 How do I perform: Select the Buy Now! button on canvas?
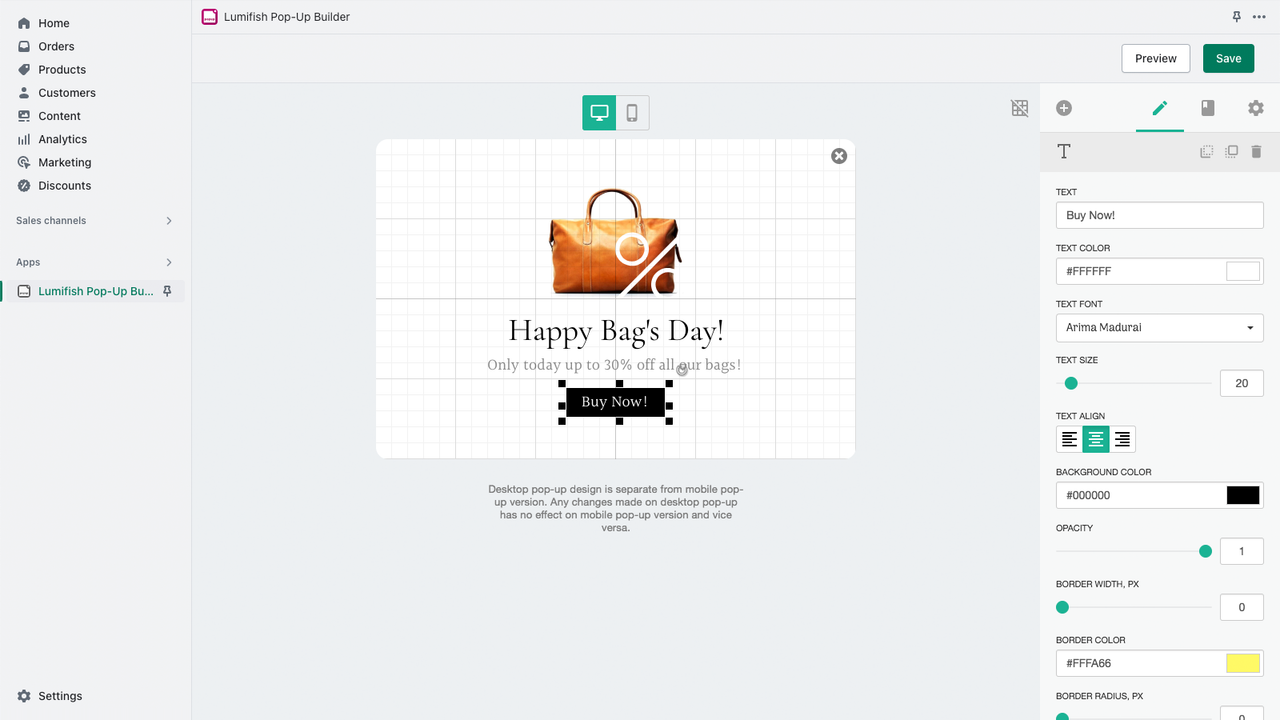(x=615, y=402)
